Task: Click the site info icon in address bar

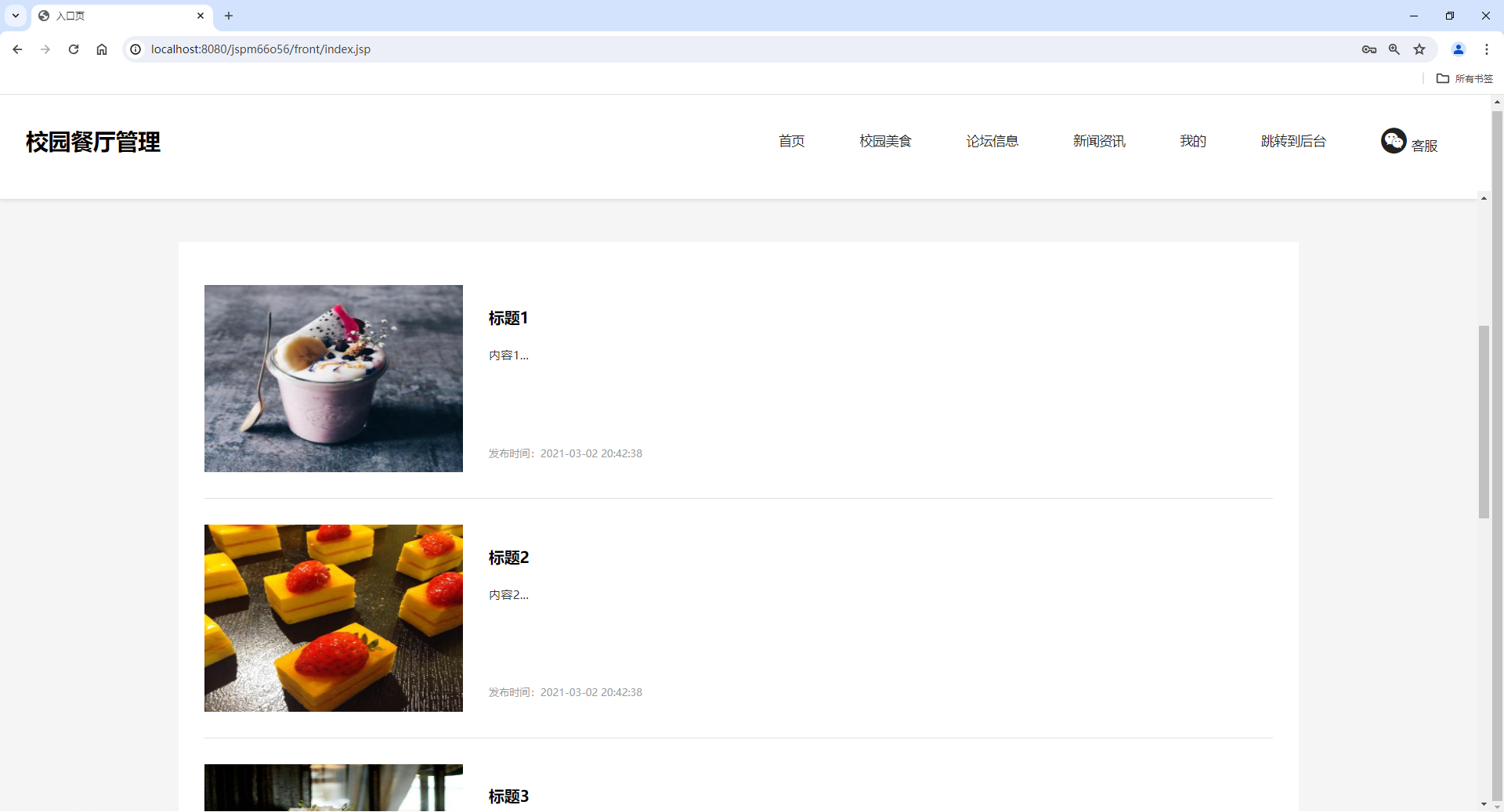Action: [x=136, y=49]
